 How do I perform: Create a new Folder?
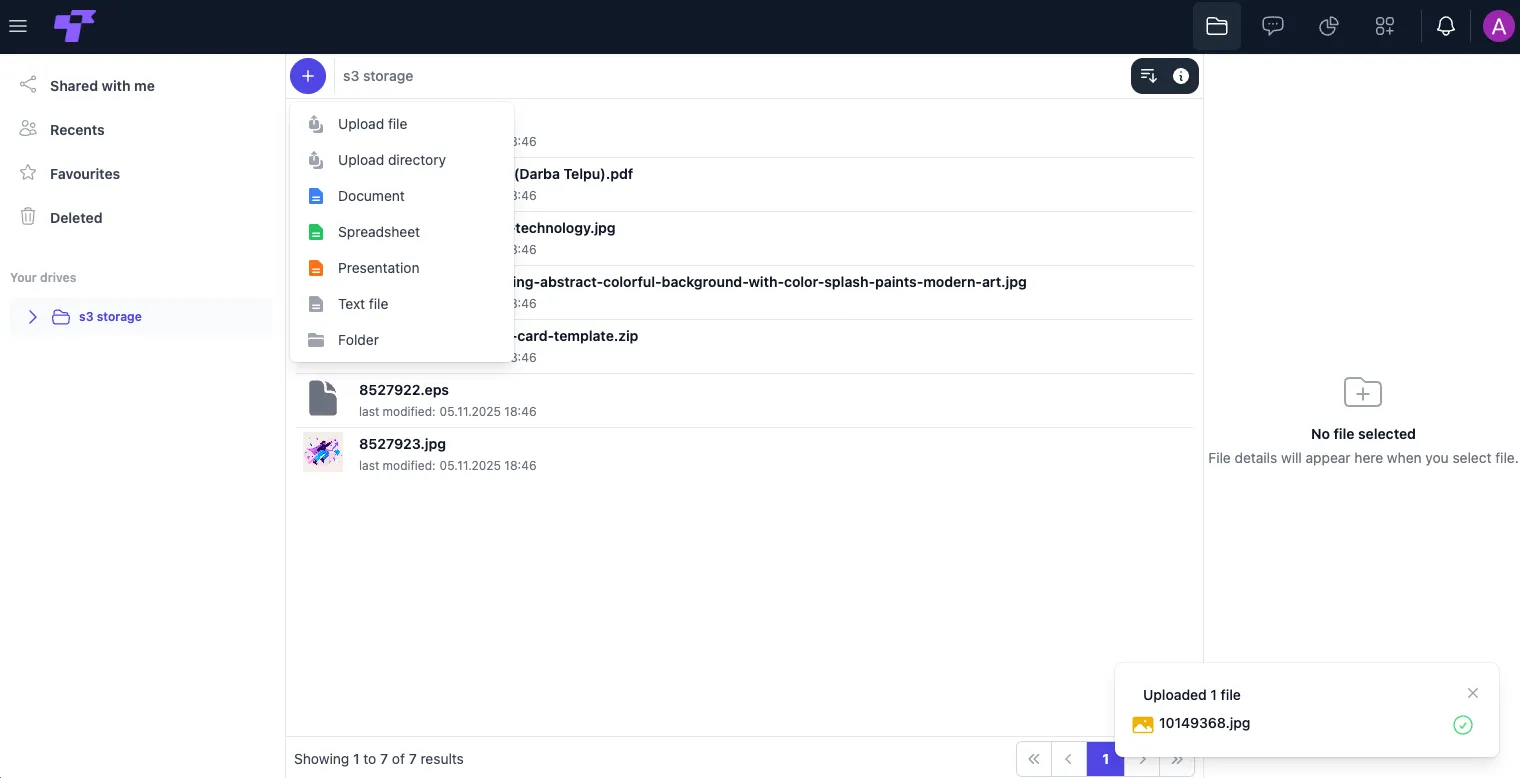[402, 340]
